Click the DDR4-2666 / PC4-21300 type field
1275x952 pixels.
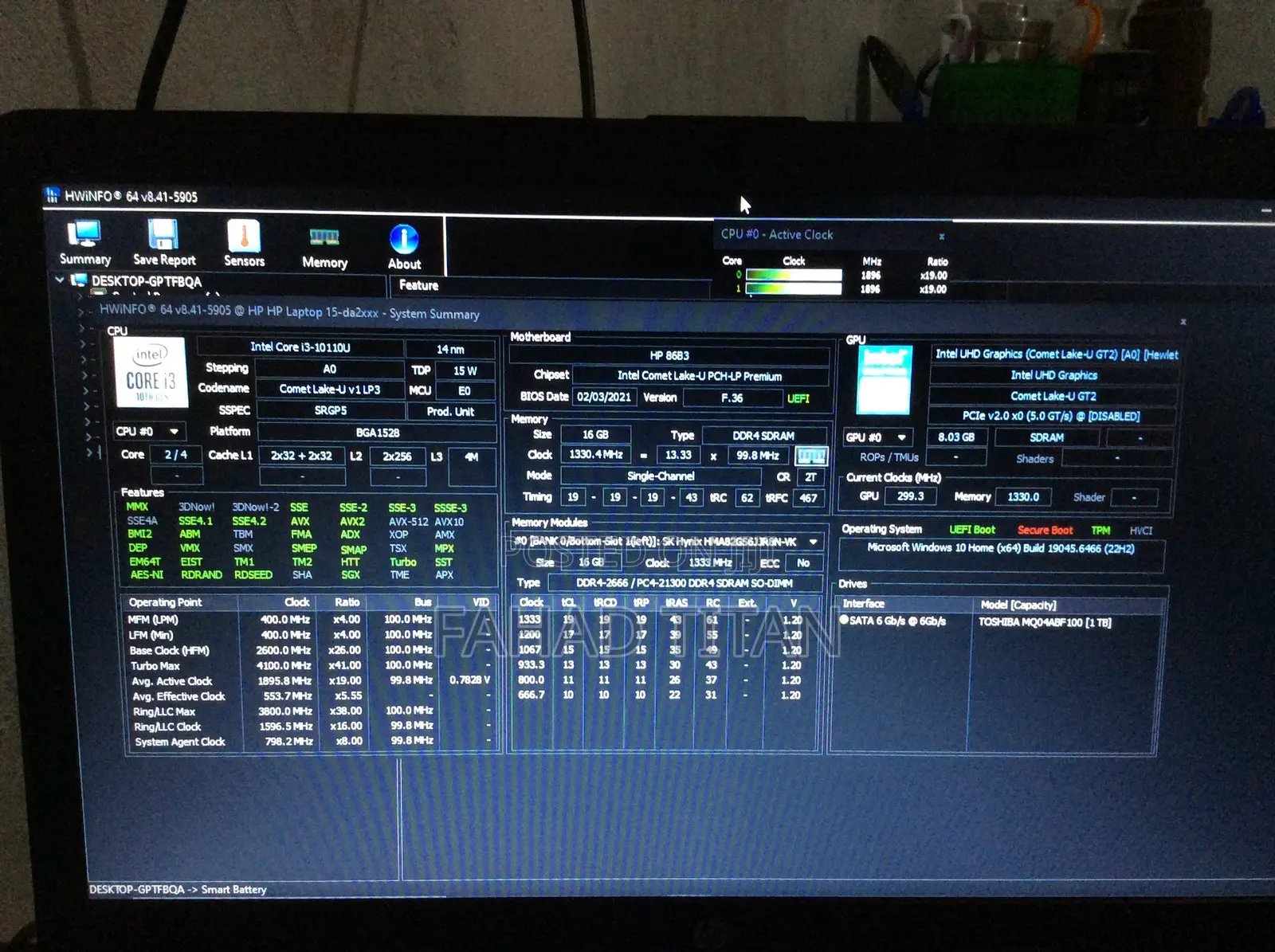tap(684, 583)
